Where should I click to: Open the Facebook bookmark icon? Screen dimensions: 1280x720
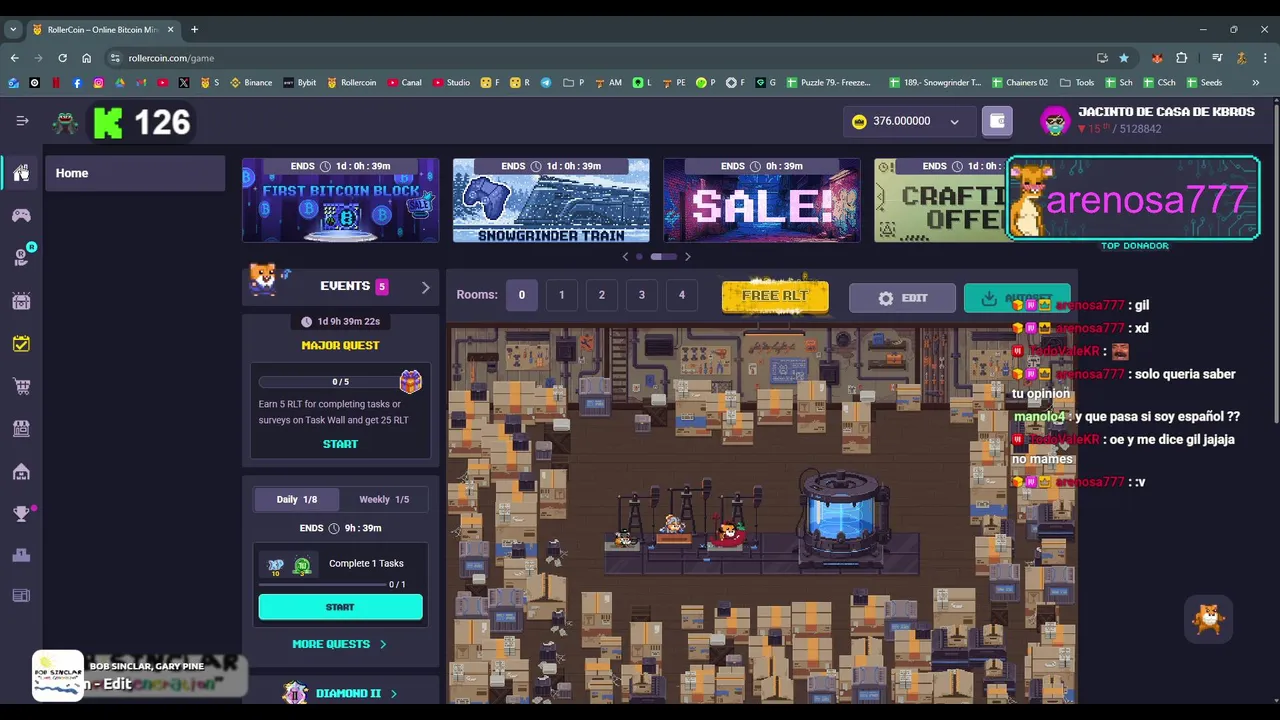click(x=77, y=82)
